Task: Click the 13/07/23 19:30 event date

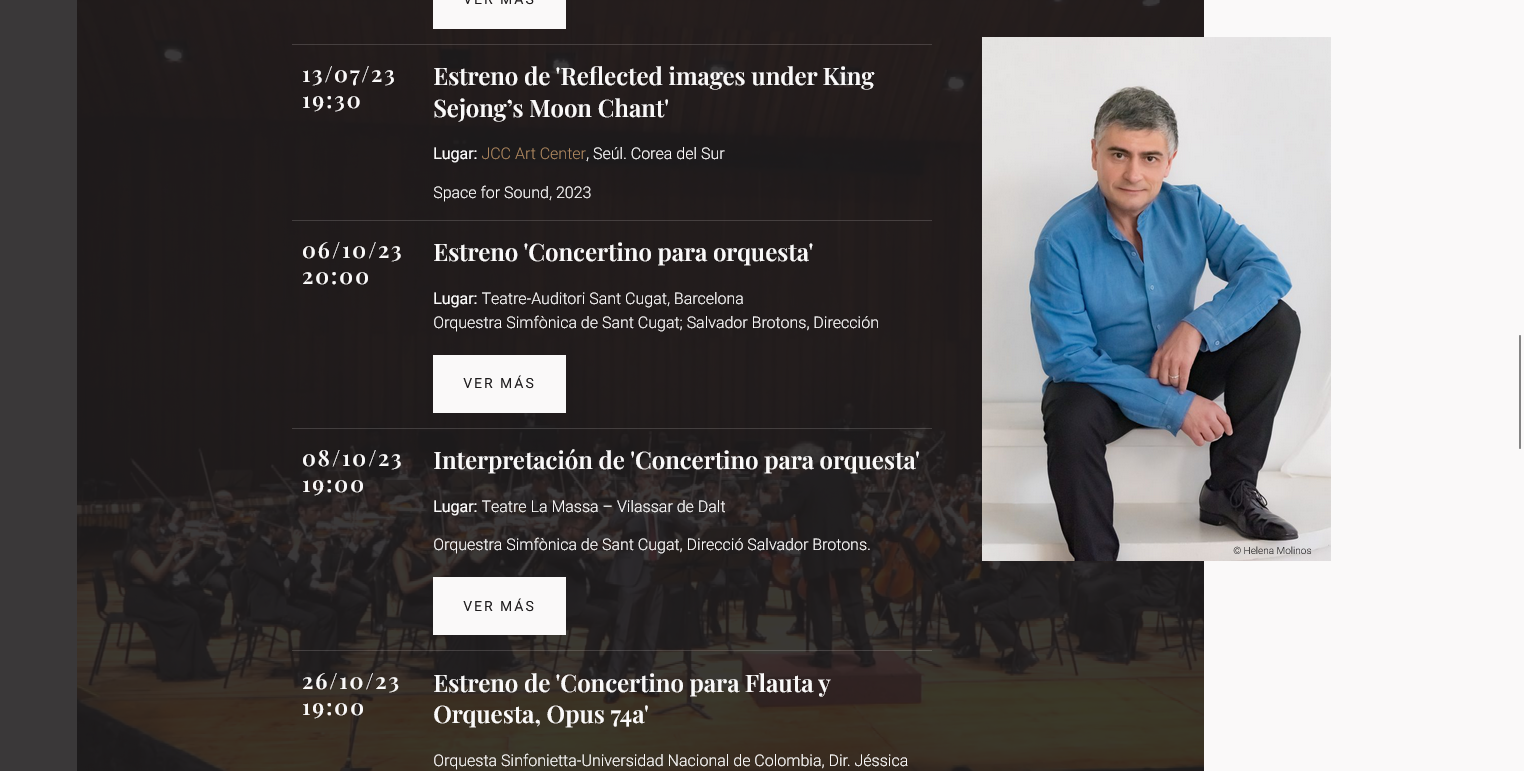Action: (x=349, y=88)
